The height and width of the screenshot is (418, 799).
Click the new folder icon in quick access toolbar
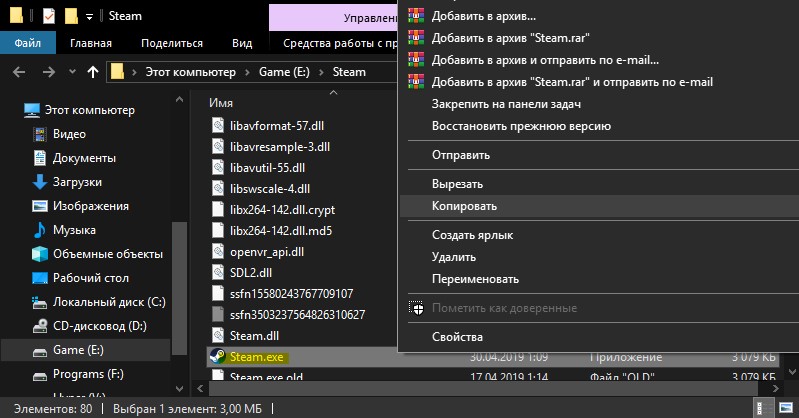(71, 16)
